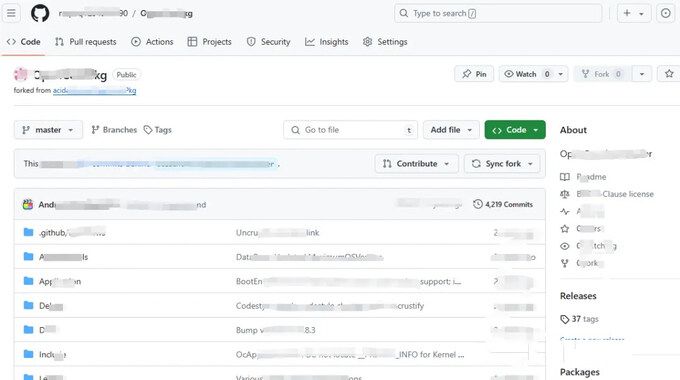
Task: Open the Actions tab
Action: (152, 42)
